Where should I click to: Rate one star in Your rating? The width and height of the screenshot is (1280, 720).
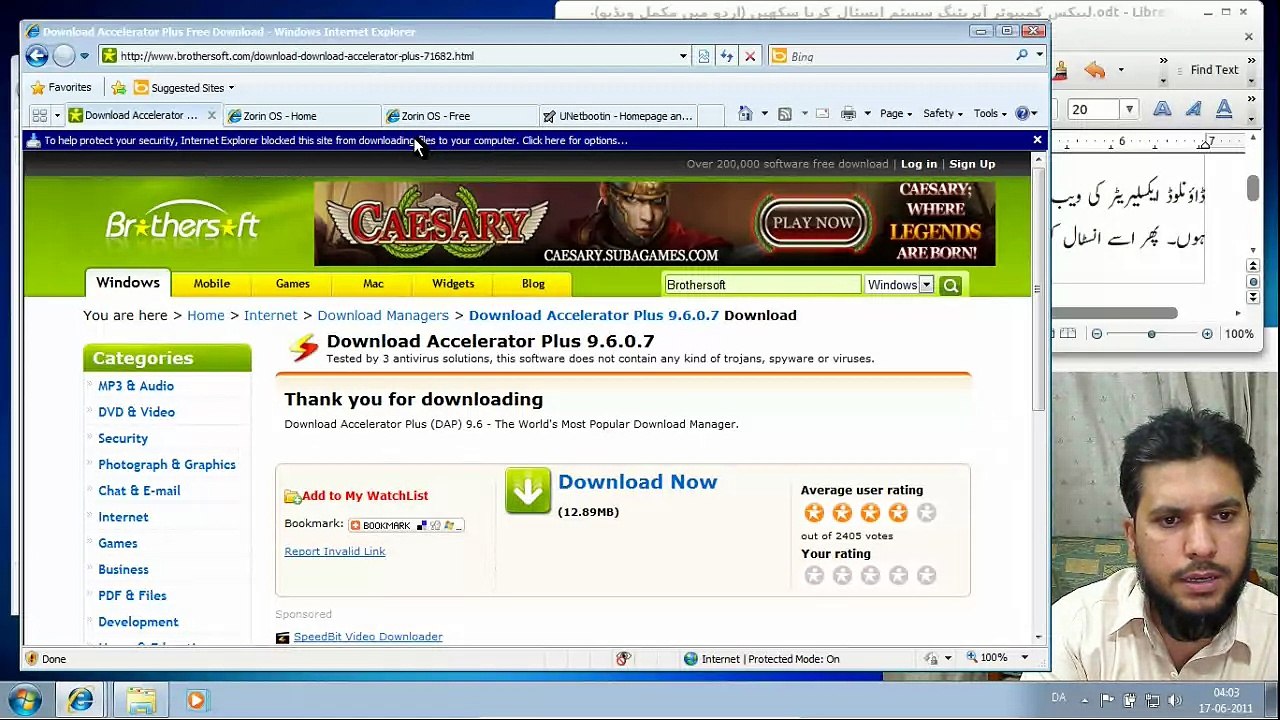814,575
